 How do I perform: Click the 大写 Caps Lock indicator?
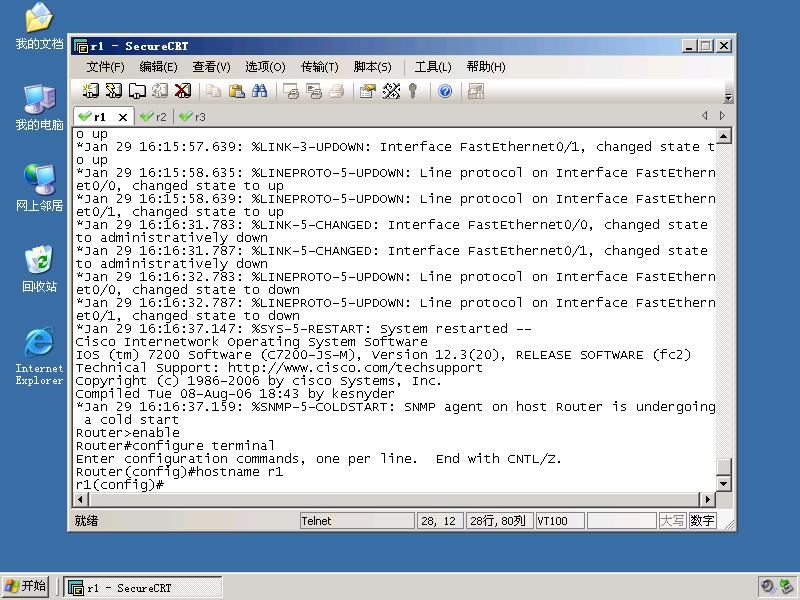[x=672, y=521]
